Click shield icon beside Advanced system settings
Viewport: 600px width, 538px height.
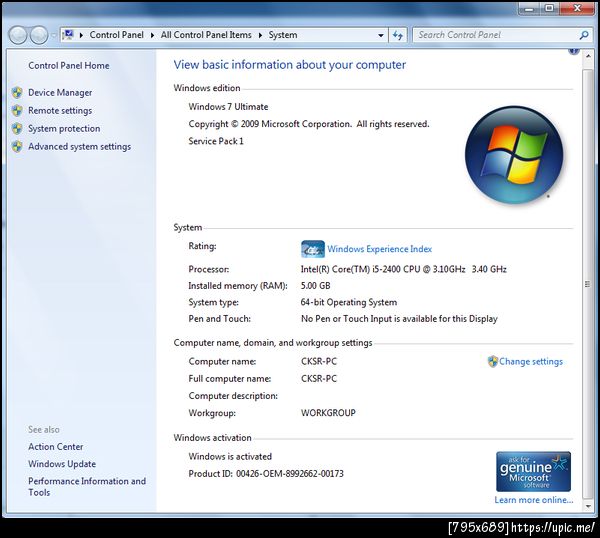click(x=17, y=147)
